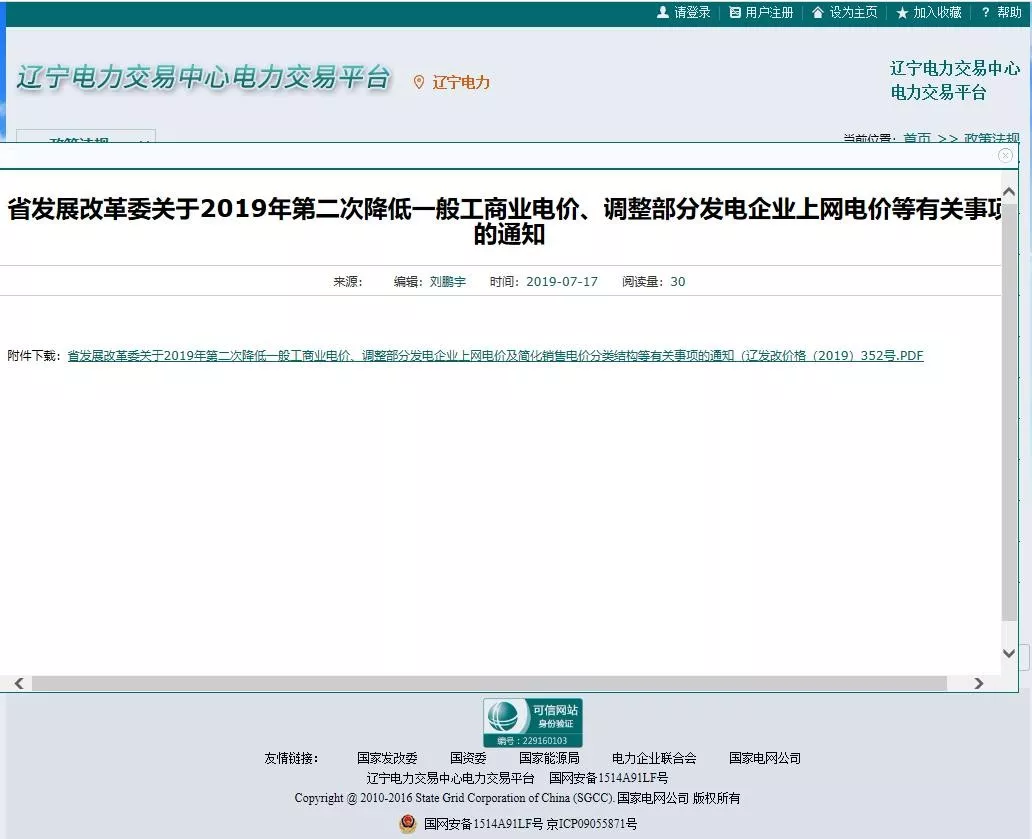This screenshot has height=839, width=1032.
Task: Download the 352号.PDF attachment
Action: [496, 356]
